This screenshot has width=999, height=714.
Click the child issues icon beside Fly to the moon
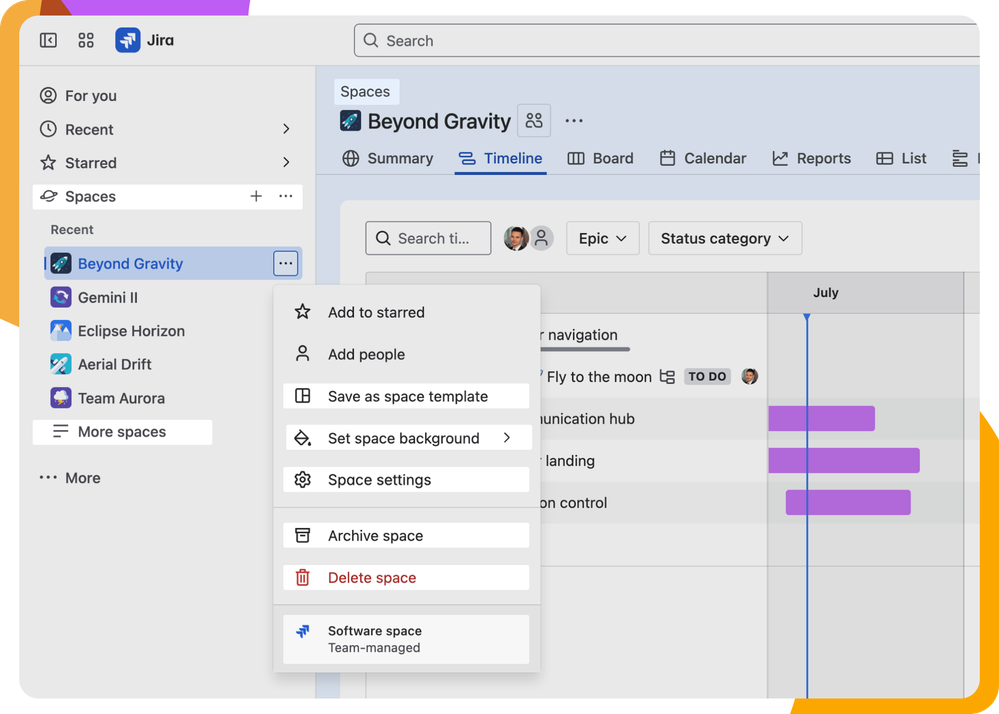667,376
